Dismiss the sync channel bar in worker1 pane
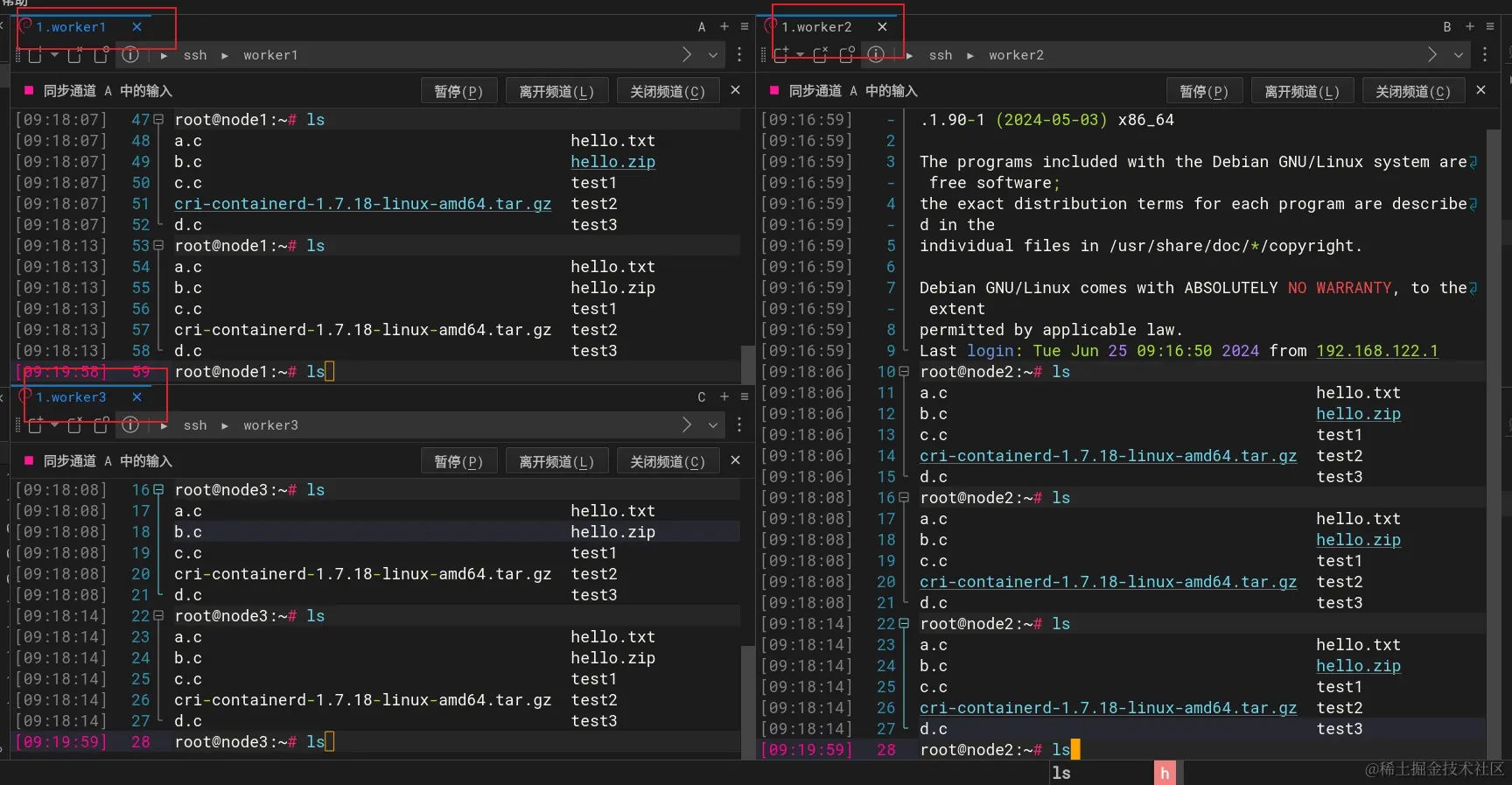 pos(735,90)
